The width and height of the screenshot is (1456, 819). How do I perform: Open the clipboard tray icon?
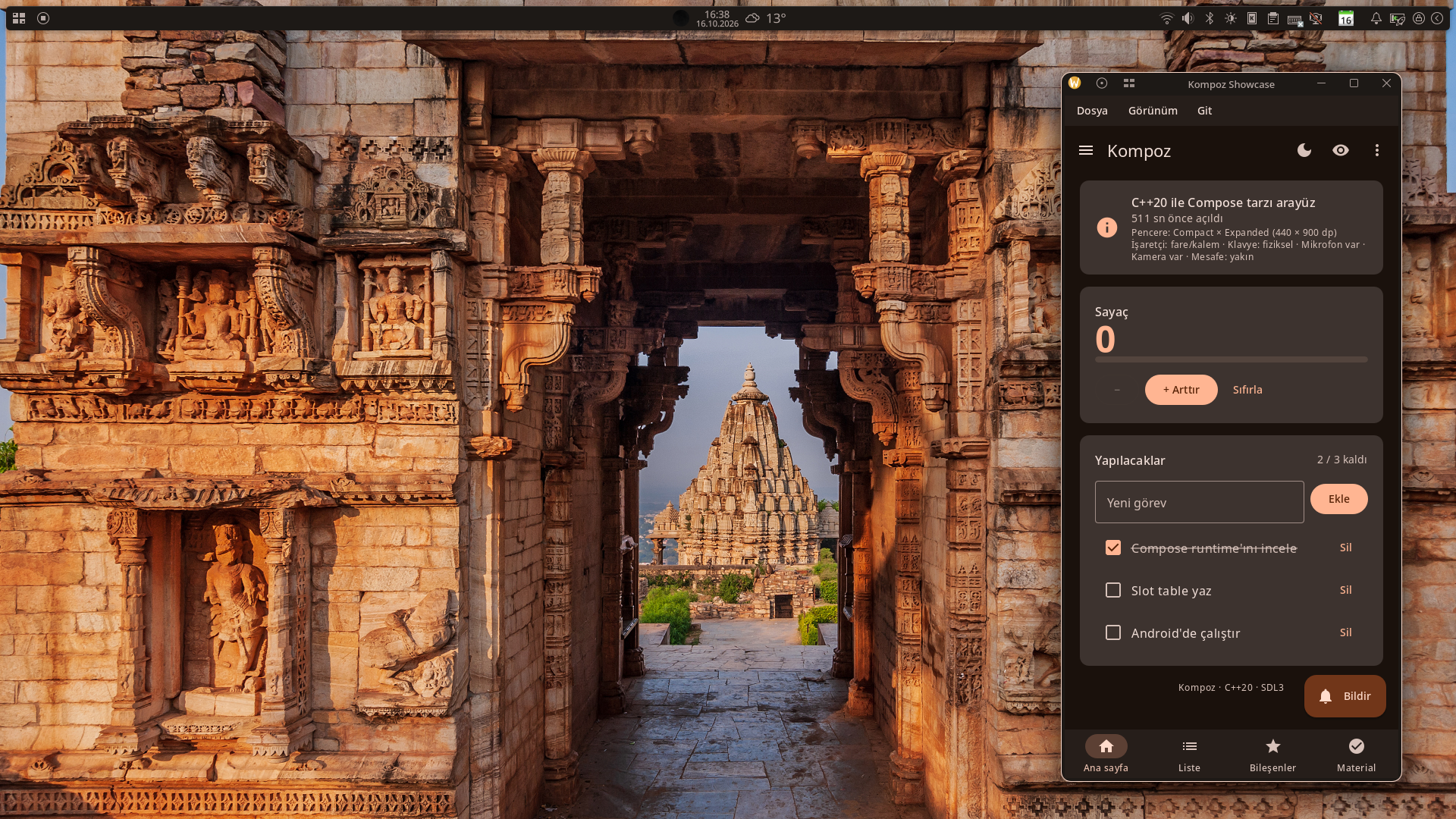pyautogui.click(x=1273, y=18)
